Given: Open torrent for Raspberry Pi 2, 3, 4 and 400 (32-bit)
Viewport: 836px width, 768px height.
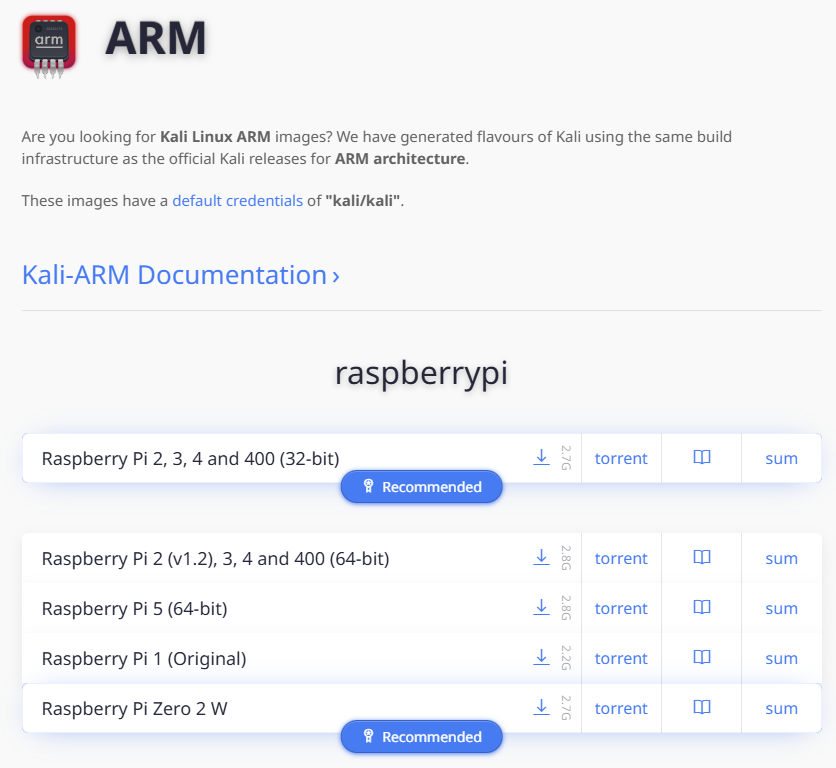Looking at the screenshot, I should [620, 457].
